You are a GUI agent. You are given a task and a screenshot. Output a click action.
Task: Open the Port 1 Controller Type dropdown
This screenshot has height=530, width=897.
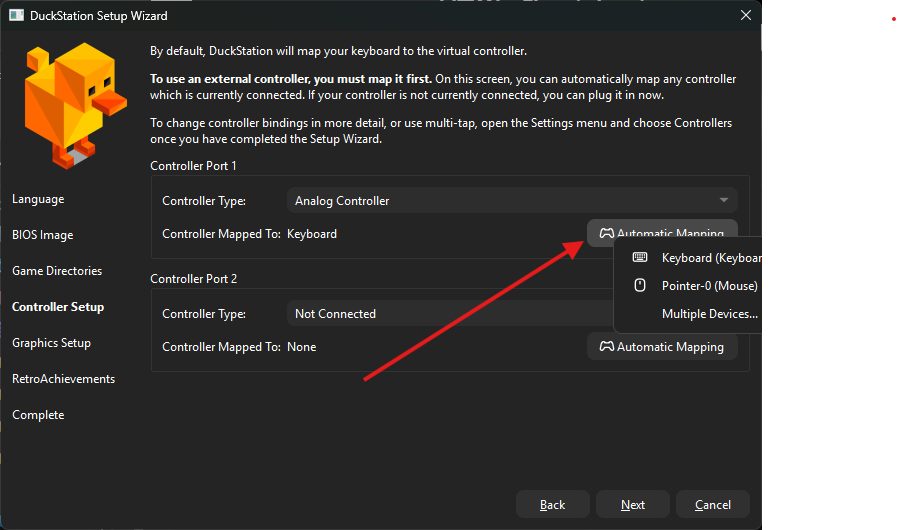click(512, 201)
